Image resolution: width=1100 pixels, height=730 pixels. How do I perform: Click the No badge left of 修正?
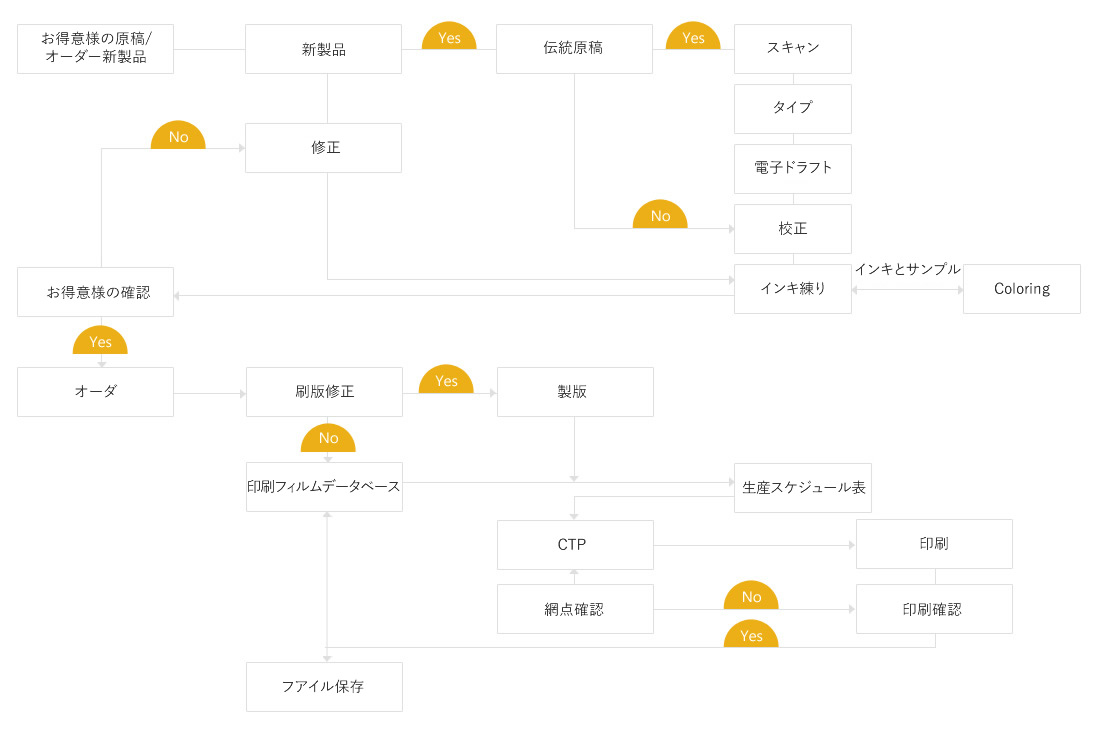[178, 138]
